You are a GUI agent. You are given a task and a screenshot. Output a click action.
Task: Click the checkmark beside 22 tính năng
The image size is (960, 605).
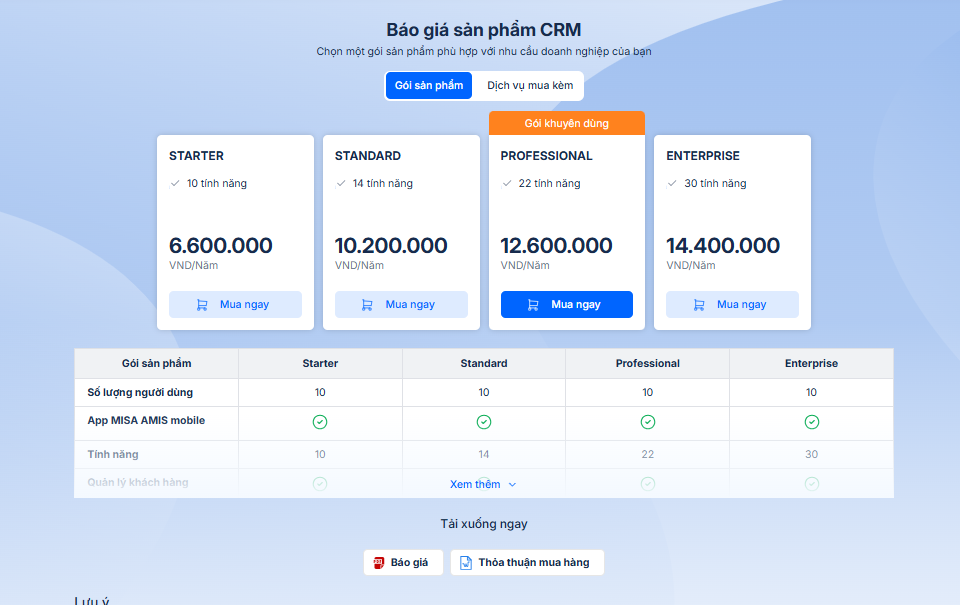[x=506, y=183]
